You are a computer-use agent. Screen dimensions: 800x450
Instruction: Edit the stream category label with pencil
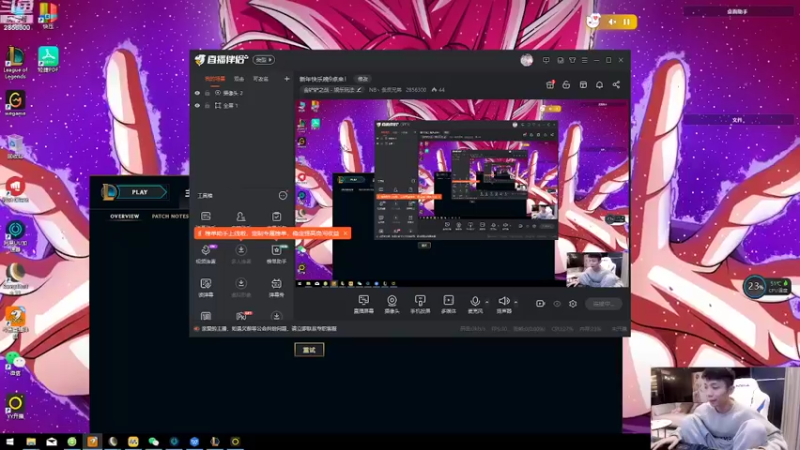click(332, 90)
